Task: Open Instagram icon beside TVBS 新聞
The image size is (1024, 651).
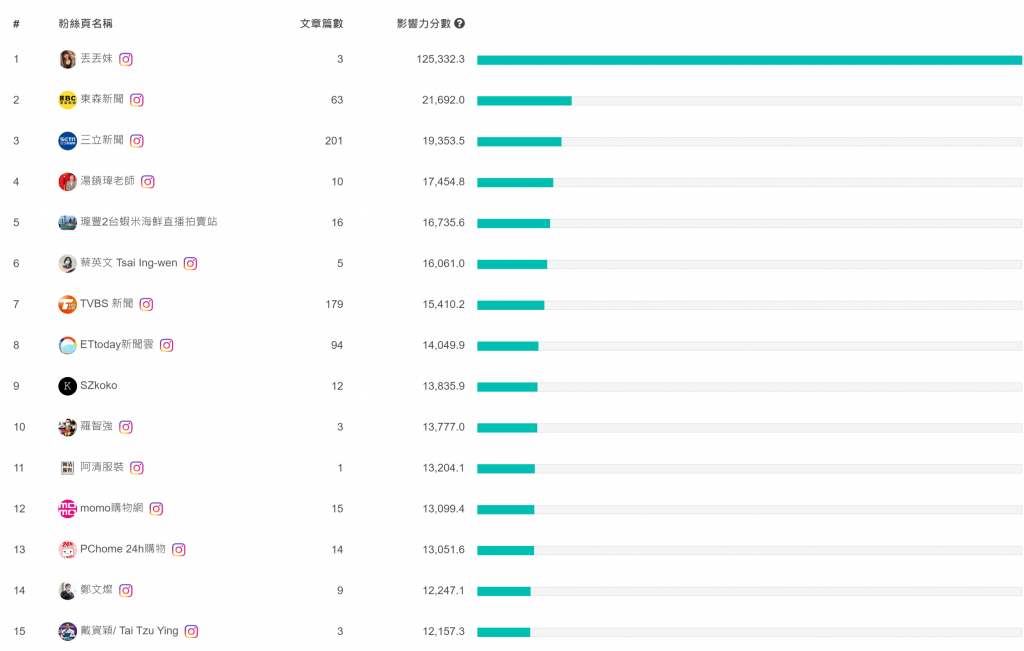Action: (146, 304)
